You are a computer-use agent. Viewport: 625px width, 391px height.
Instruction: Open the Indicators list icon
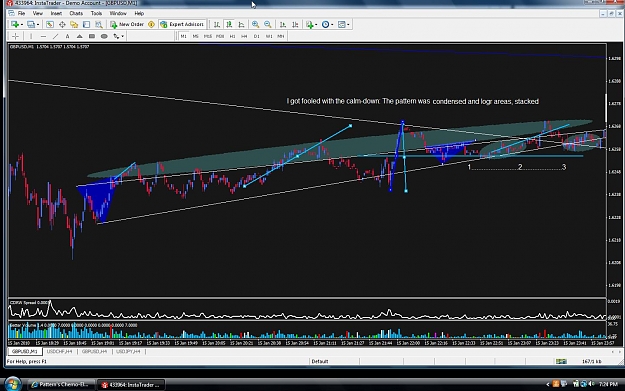pos(310,24)
